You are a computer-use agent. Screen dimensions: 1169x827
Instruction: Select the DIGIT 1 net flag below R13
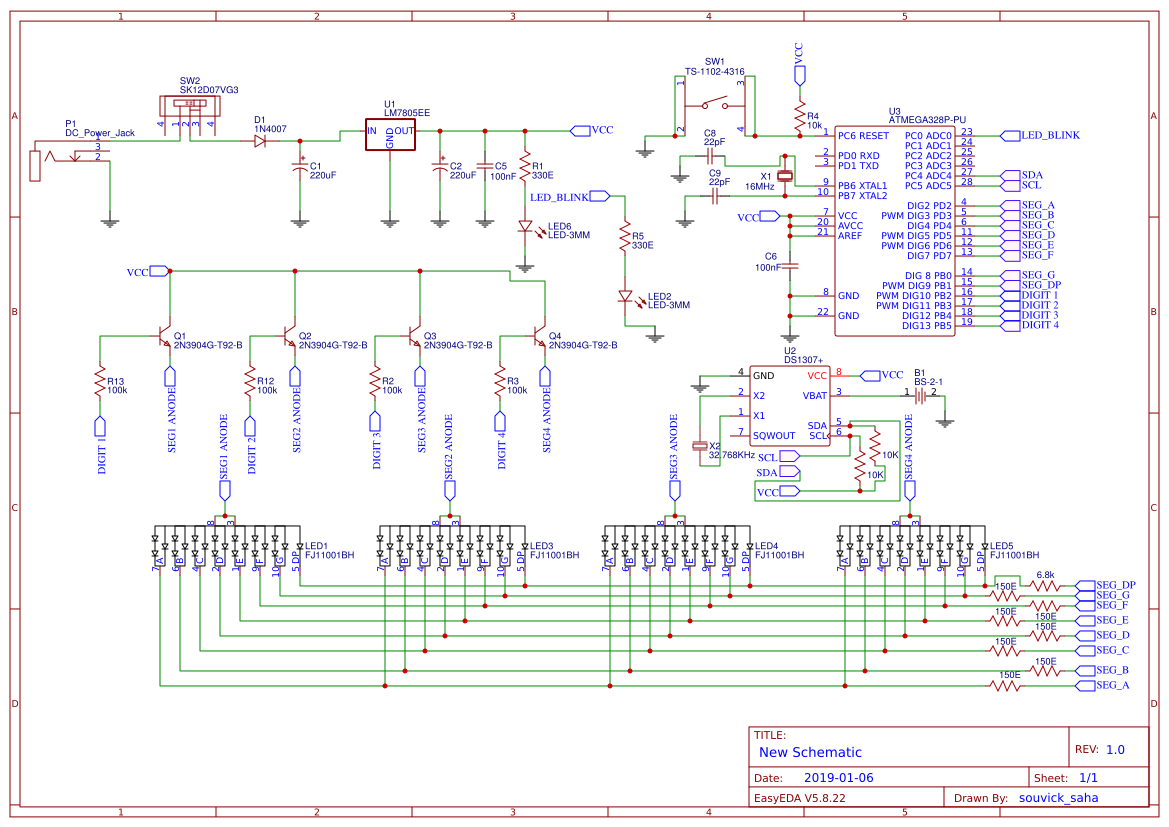click(x=101, y=445)
